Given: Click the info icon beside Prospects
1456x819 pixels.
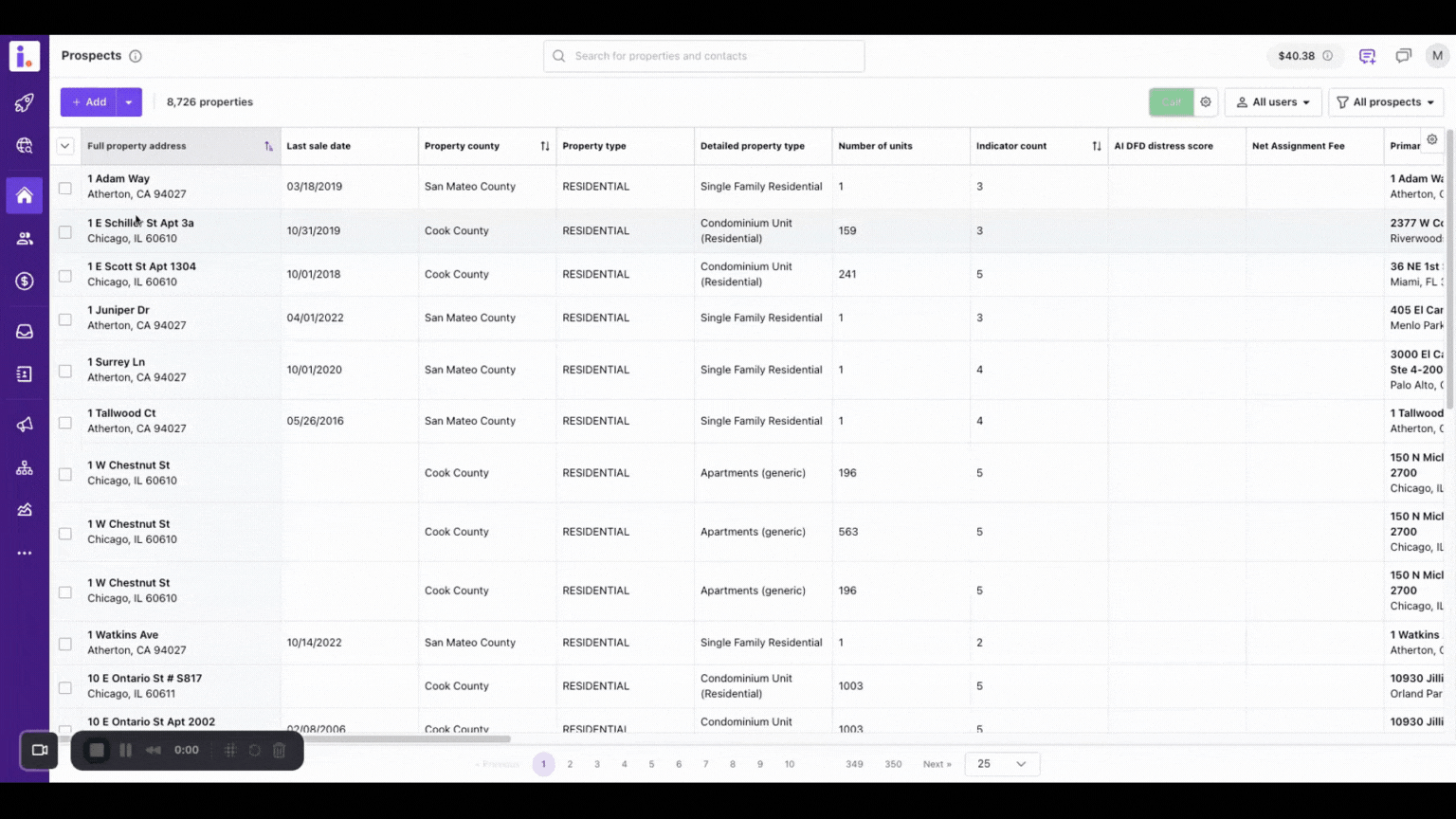Looking at the screenshot, I should [136, 56].
